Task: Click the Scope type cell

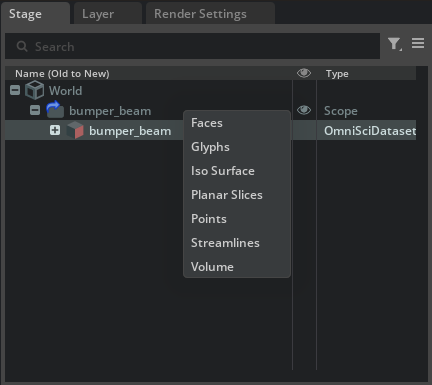Action: (341, 111)
